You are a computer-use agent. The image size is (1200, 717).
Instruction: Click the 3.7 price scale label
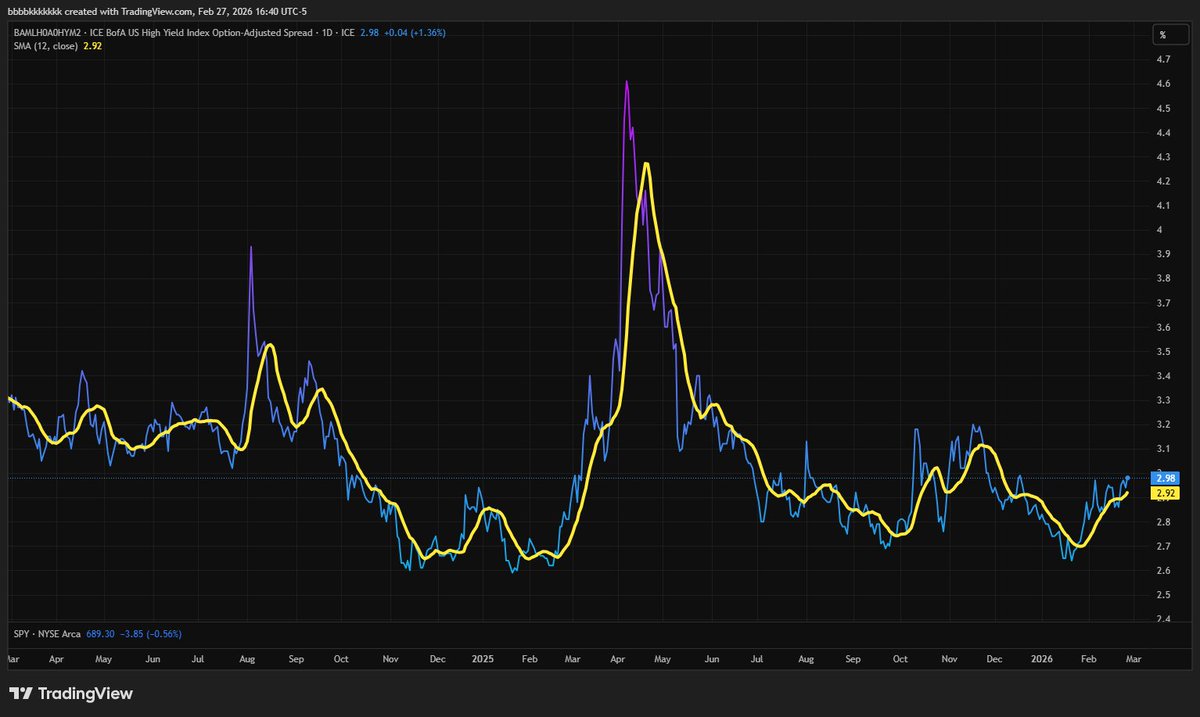click(1163, 303)
